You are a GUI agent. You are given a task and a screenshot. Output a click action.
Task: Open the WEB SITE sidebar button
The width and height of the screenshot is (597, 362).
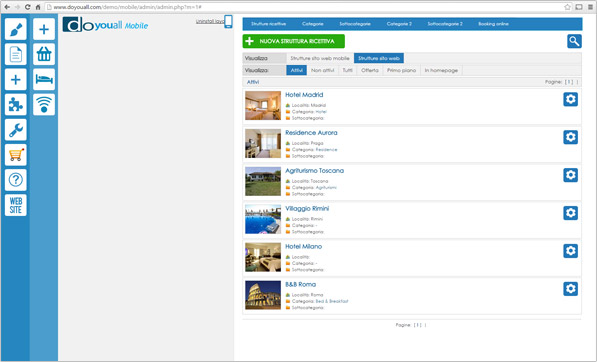16,205
